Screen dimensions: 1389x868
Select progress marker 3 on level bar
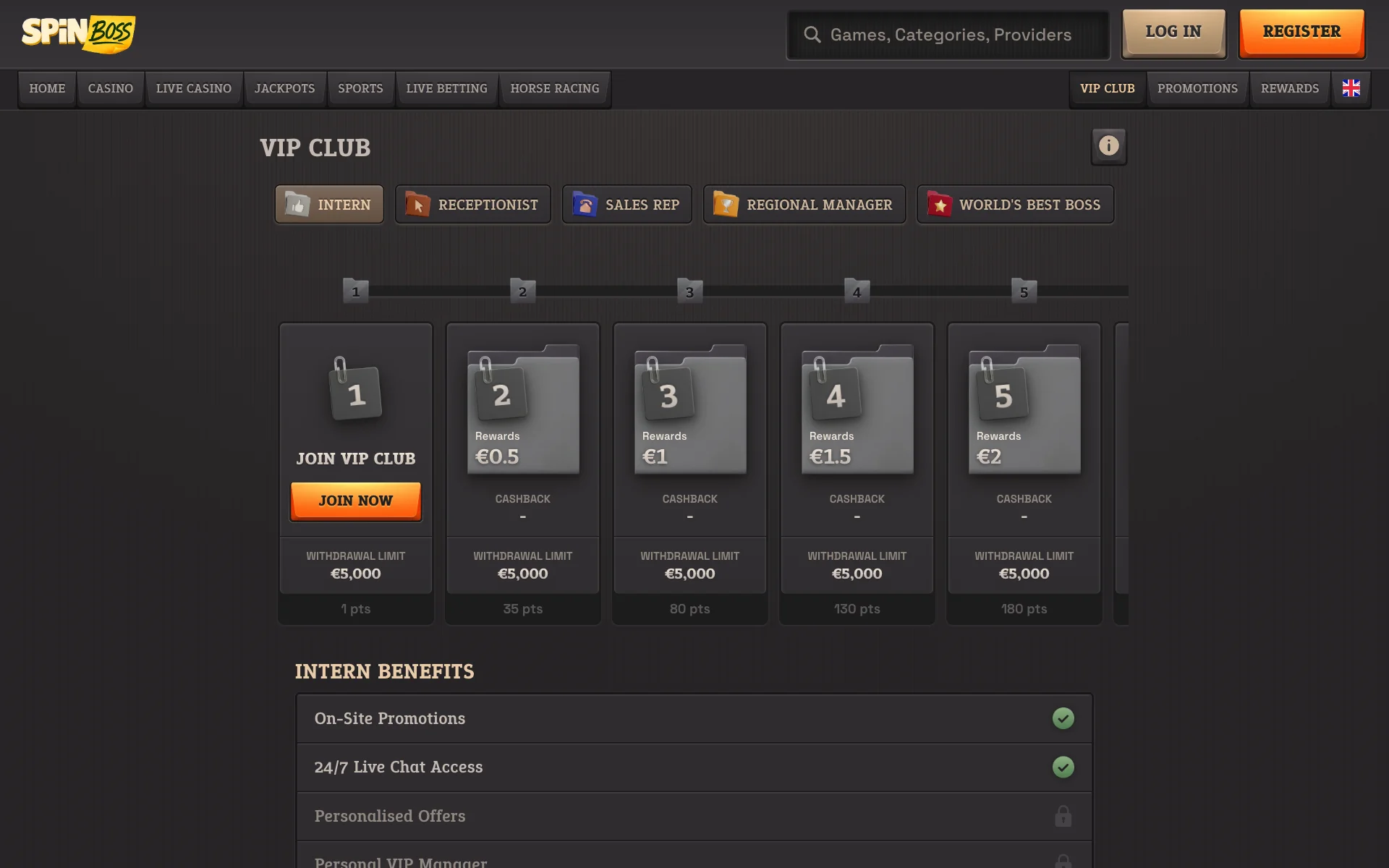coord(689,291)
